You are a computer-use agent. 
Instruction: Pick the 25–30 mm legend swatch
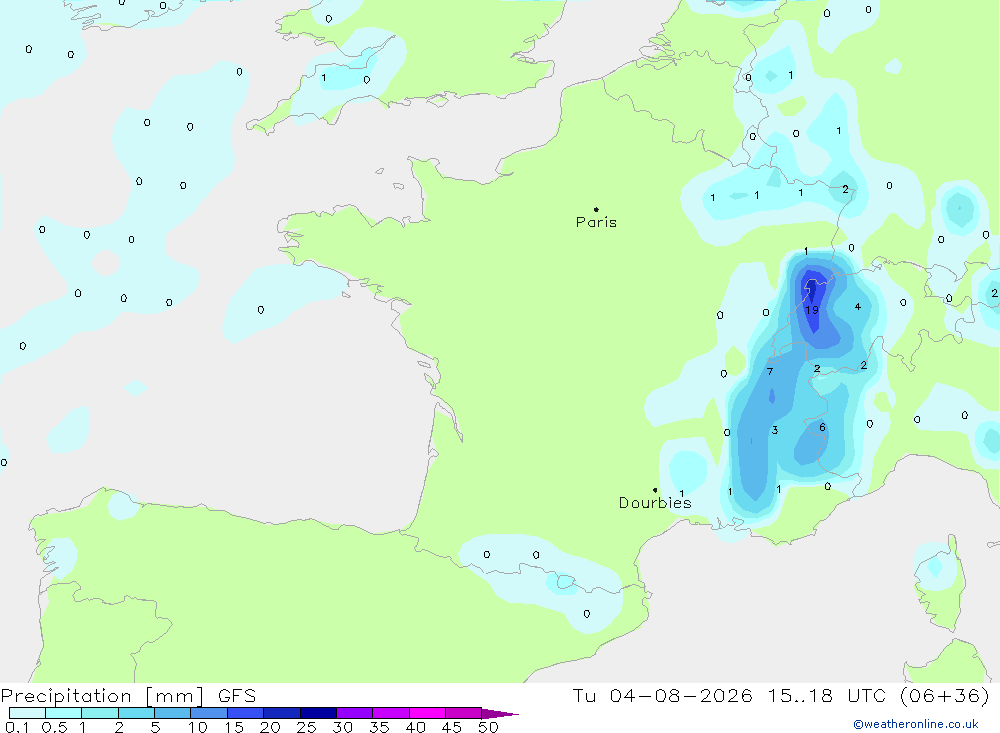tap(318, 713)
